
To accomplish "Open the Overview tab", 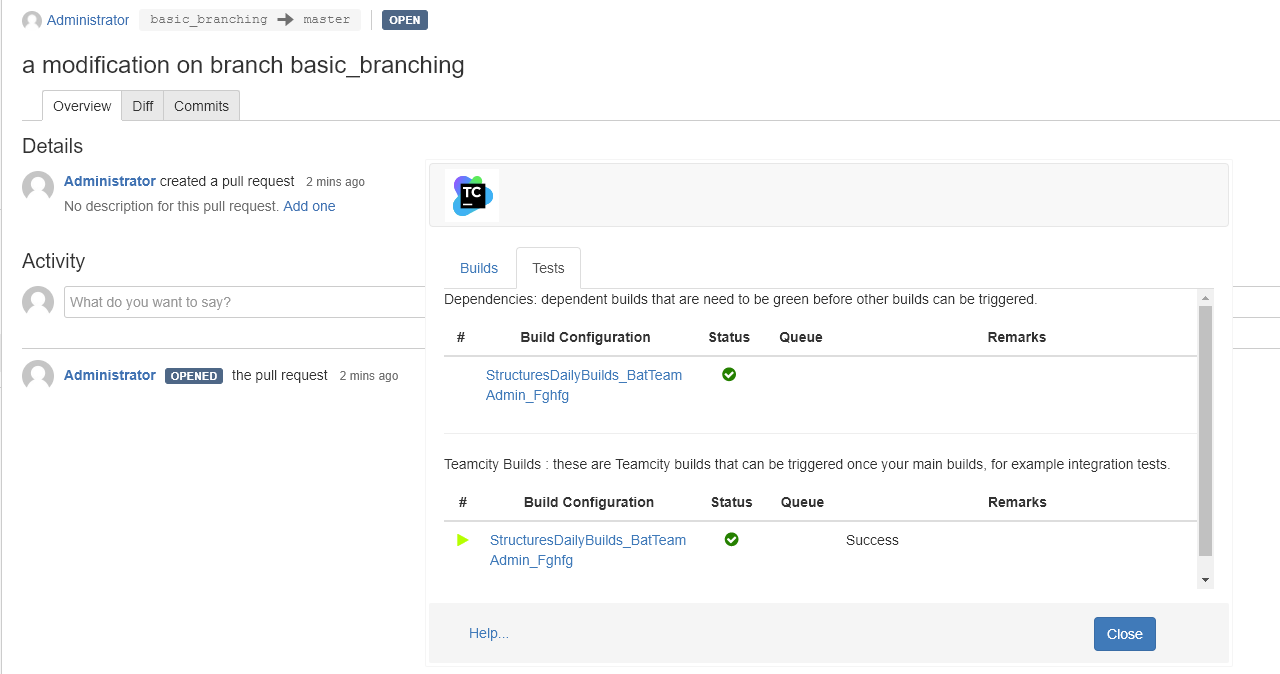I will pyautogui.click(x=82, y=106).
